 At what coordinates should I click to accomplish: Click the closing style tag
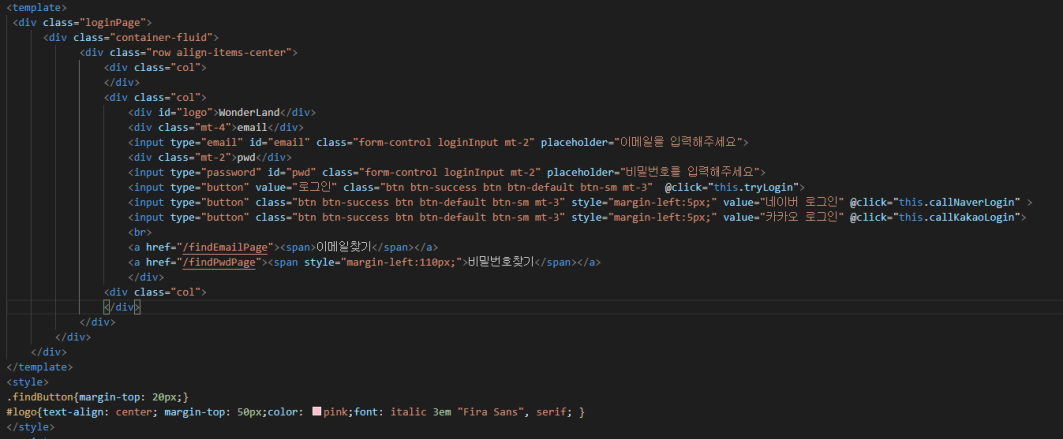[x=30, y=427]
